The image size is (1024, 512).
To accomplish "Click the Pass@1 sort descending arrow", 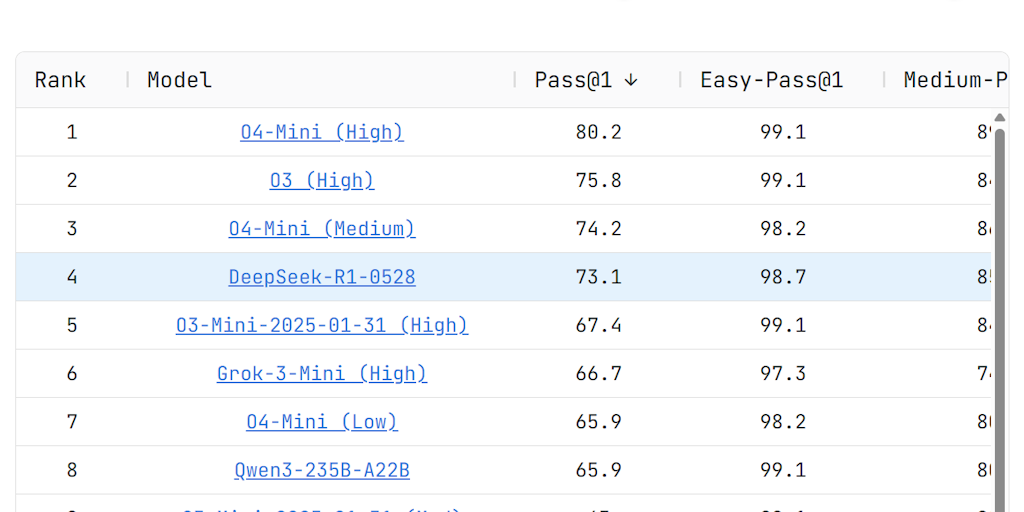I will pos(630,80).
